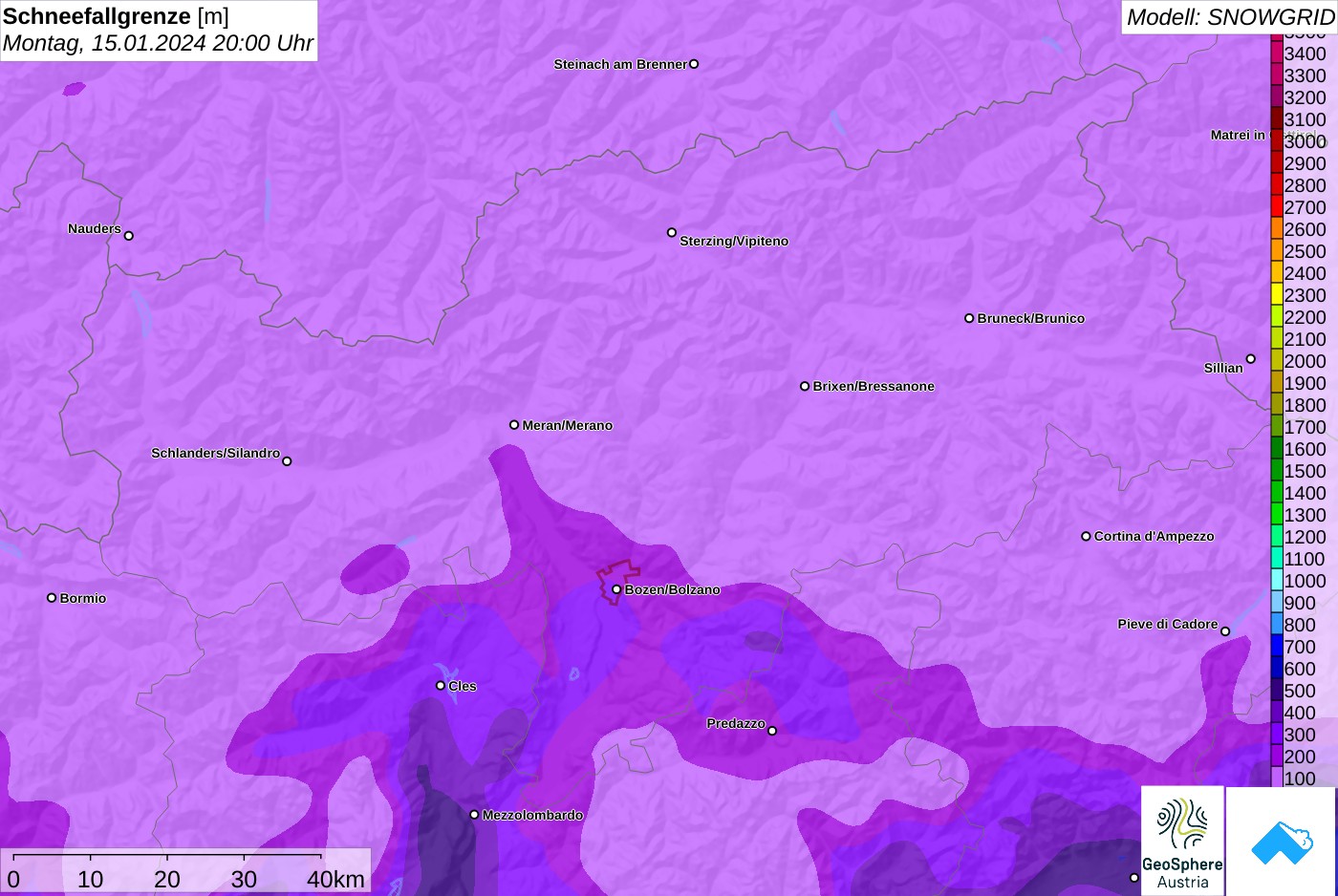Click the Cortina d'Ampezzo marker dot
Image resolution: width=1338 pixels, height=896 pixels.
pyautogui.click(x=1086, y=536)
